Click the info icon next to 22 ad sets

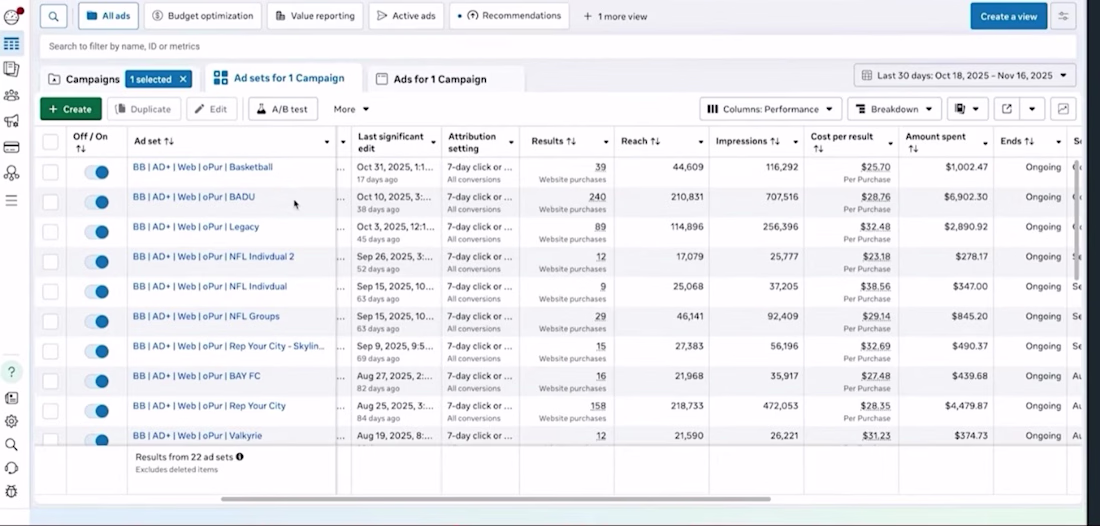click(x=240, y=457)
